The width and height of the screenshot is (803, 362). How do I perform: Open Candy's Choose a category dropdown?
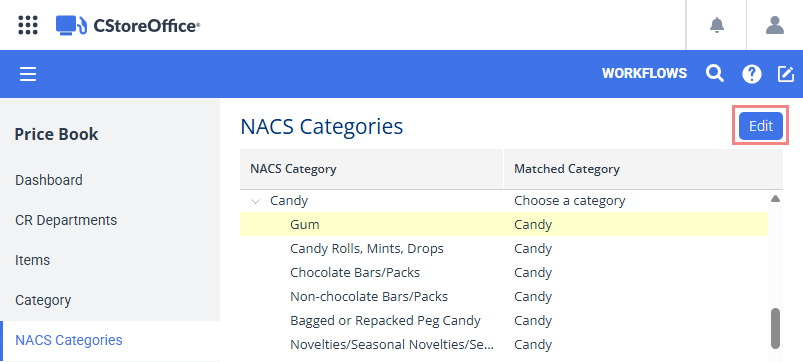coord(569,201)
